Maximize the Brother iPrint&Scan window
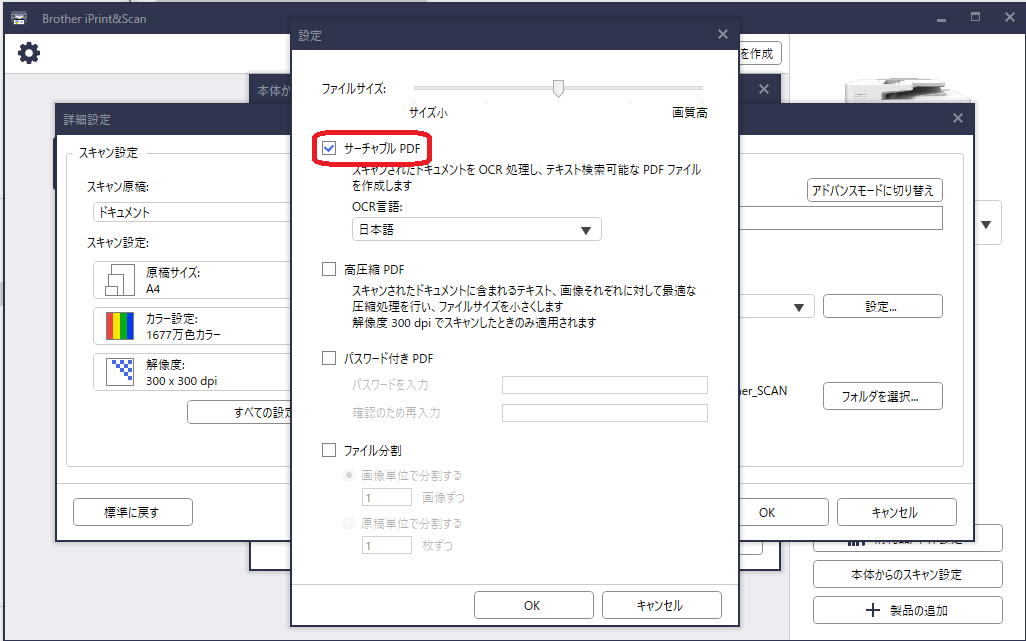Image resolution: width=1026 pixels, height=641 pixels. 975,18
